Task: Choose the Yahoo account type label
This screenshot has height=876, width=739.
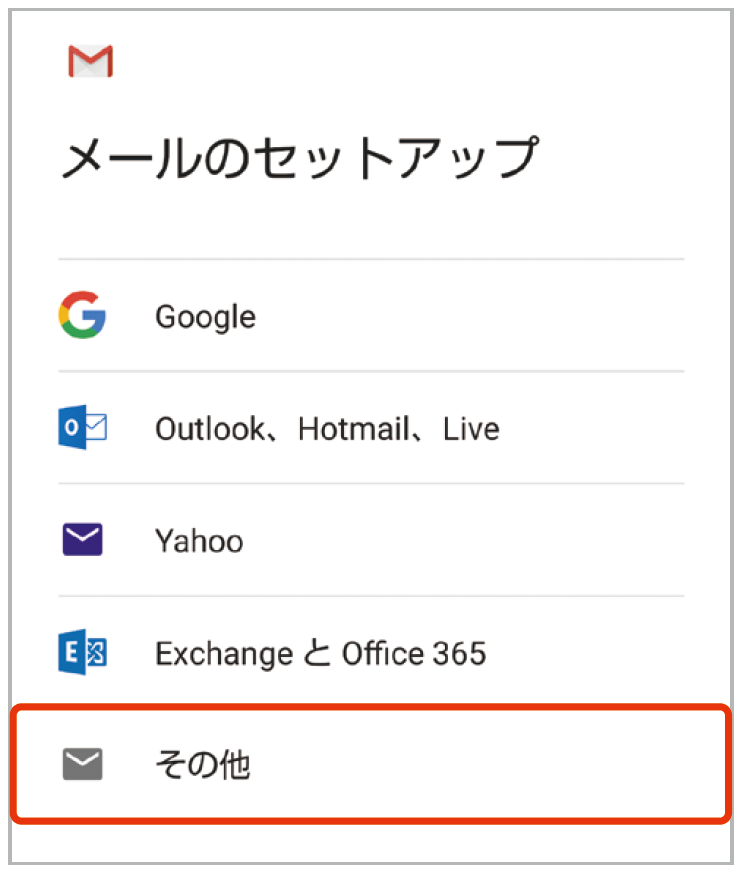Action: tap(199, 541)
